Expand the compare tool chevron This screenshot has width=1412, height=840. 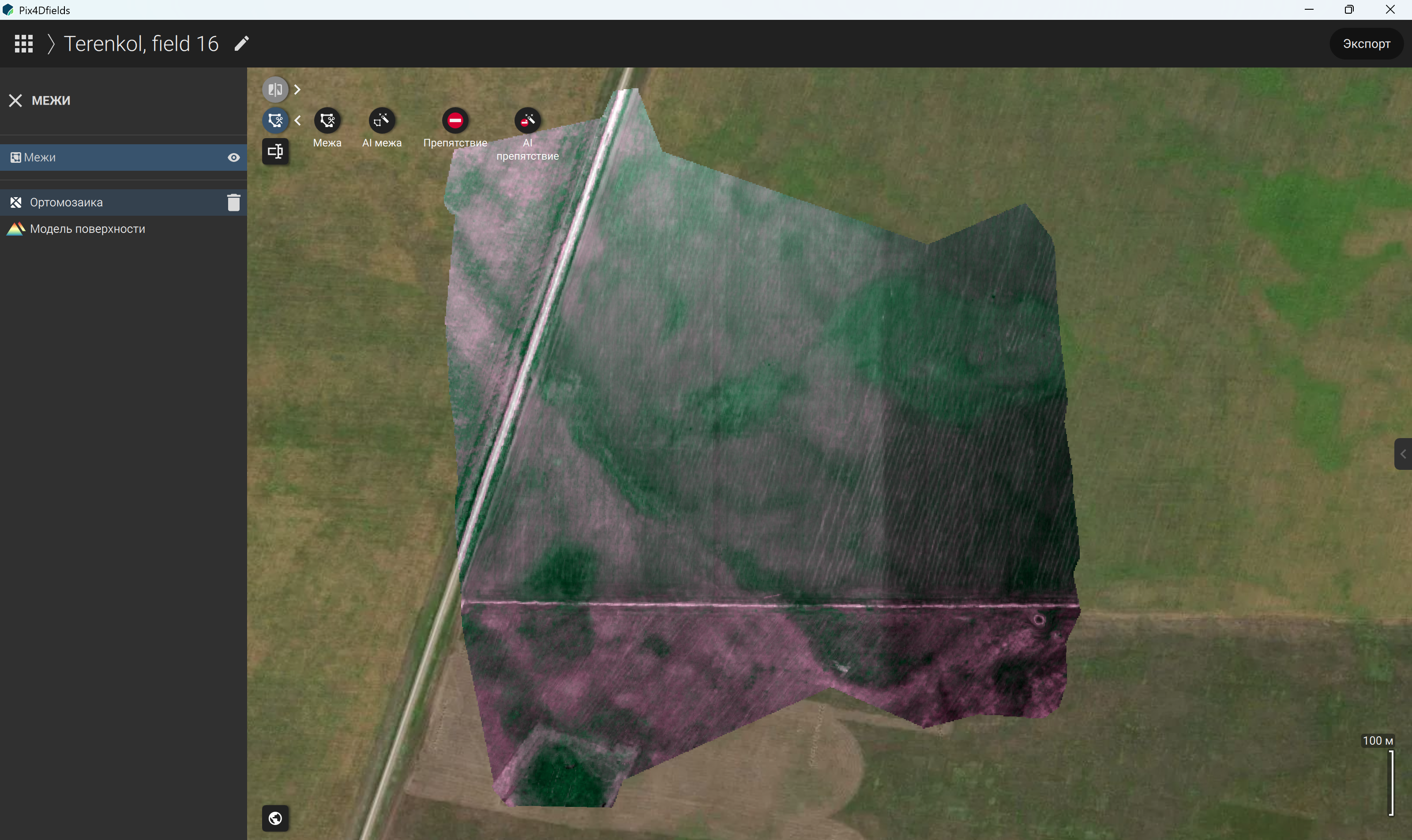click(x=297, y=90)
